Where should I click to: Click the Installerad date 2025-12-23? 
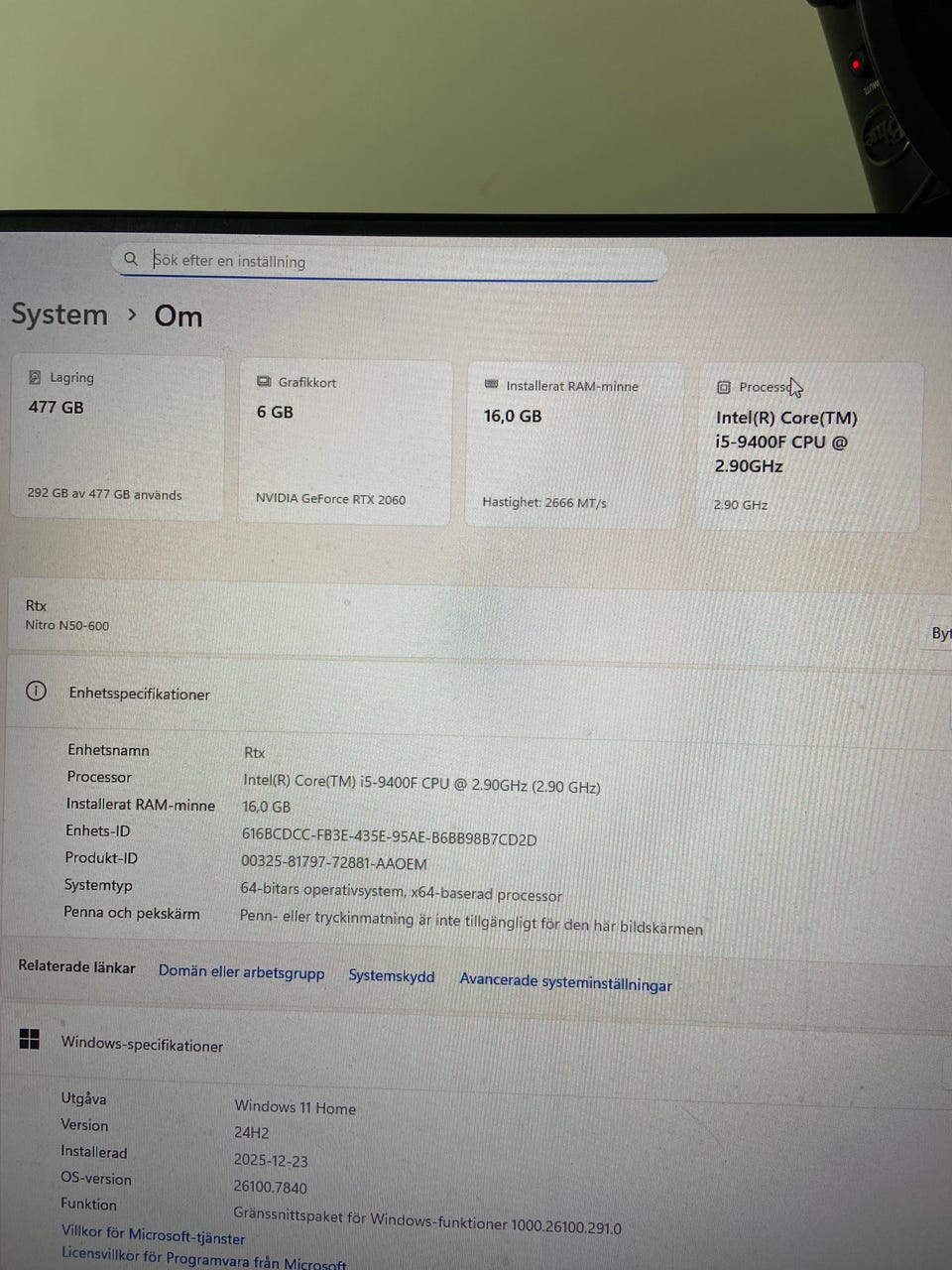point(271,1161)
